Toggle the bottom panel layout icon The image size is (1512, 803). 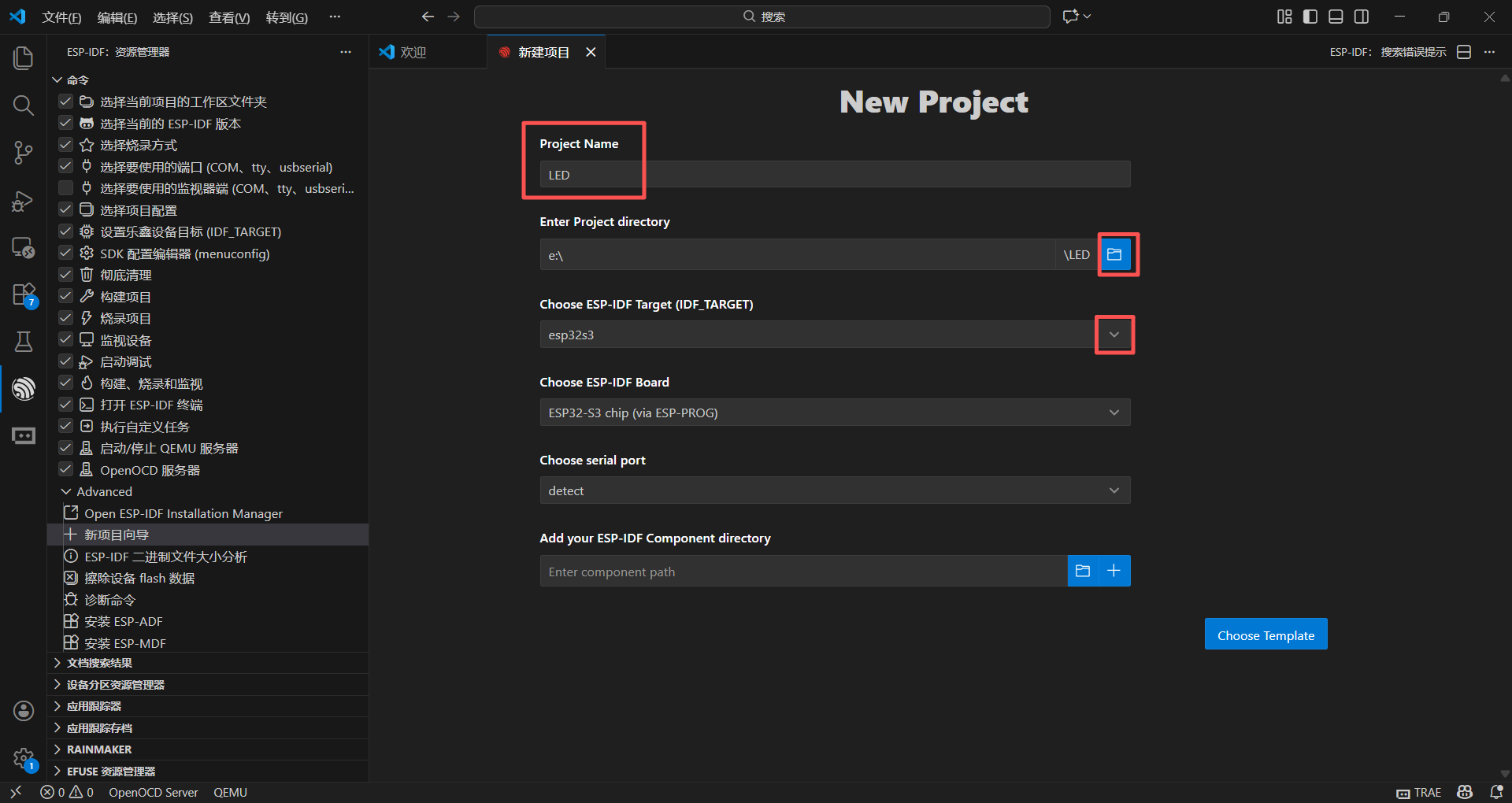point(1336,17)
